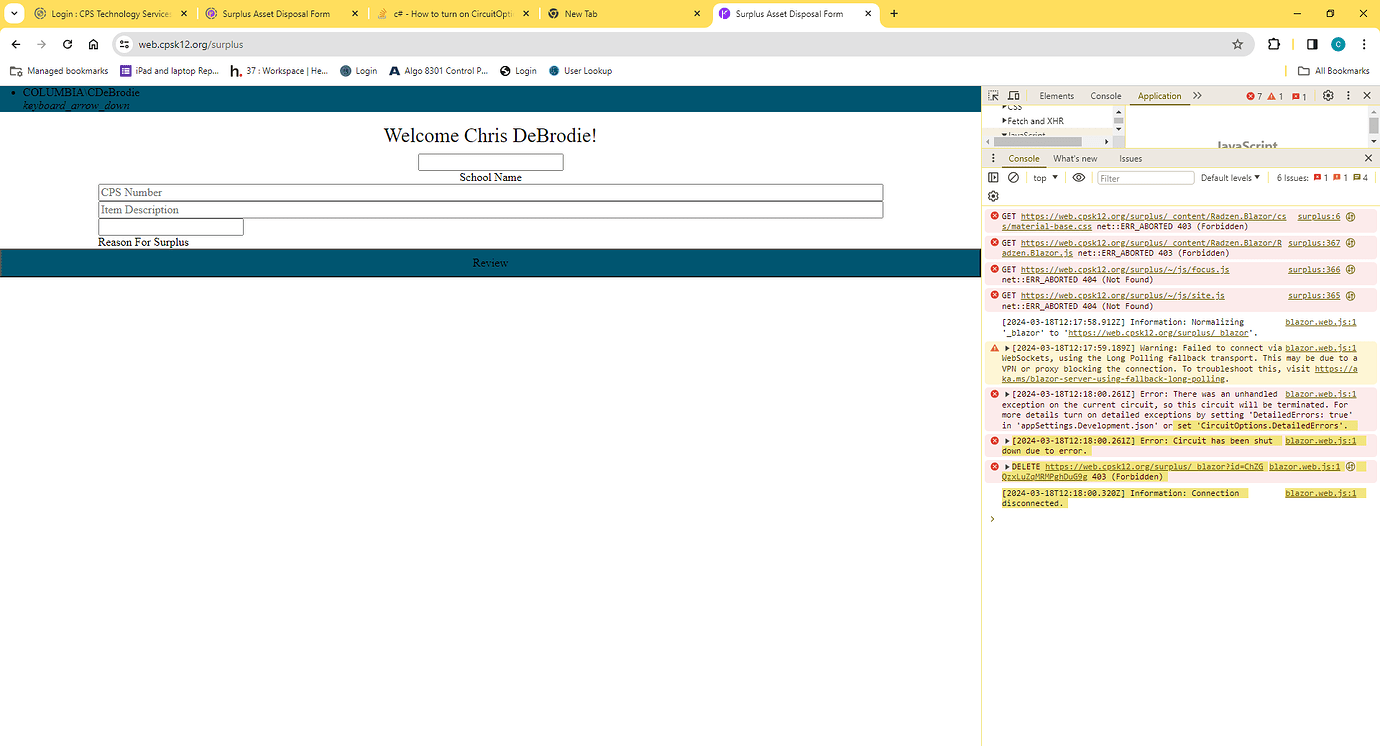Click the eye icon to create a live expression

1078,178
